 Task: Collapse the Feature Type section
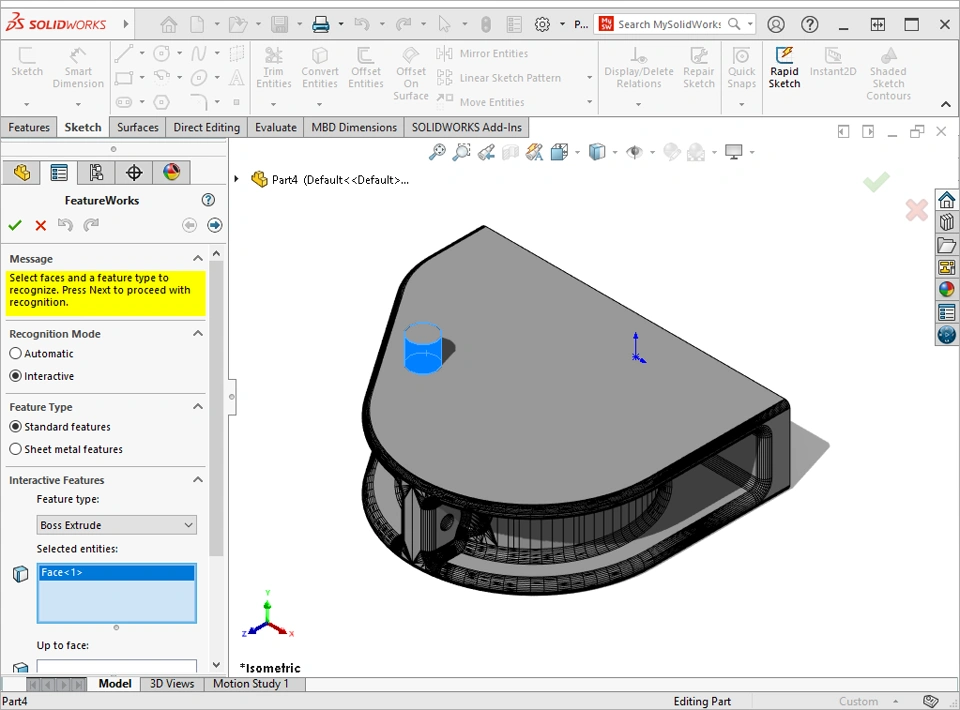click(x=198, y=406)
